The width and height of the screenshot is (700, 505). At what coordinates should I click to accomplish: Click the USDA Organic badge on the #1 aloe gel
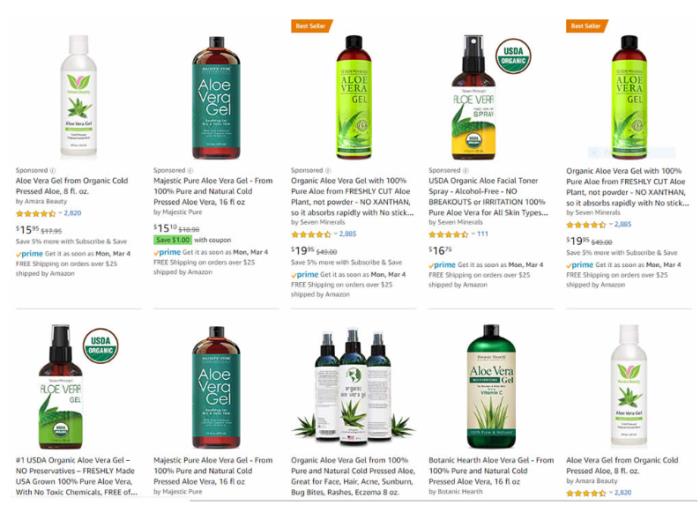click(x=100, y=345)
